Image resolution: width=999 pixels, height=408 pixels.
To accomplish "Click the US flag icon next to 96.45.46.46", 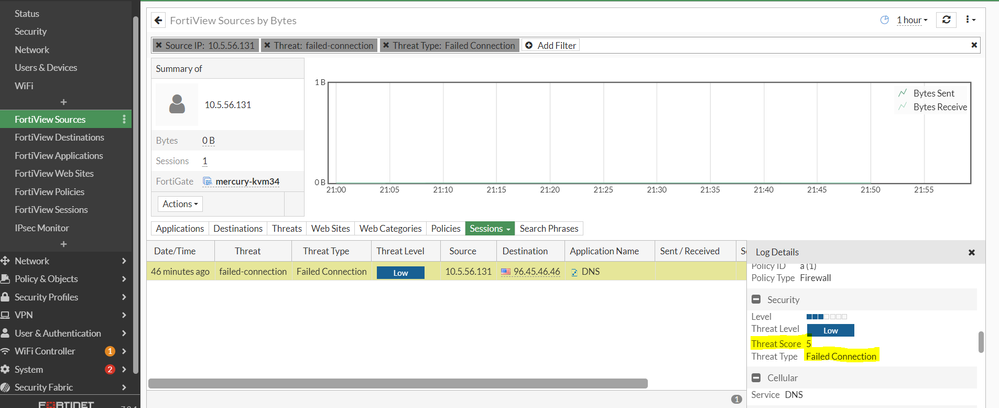I will pyautogui.click(x=506, y=272).
